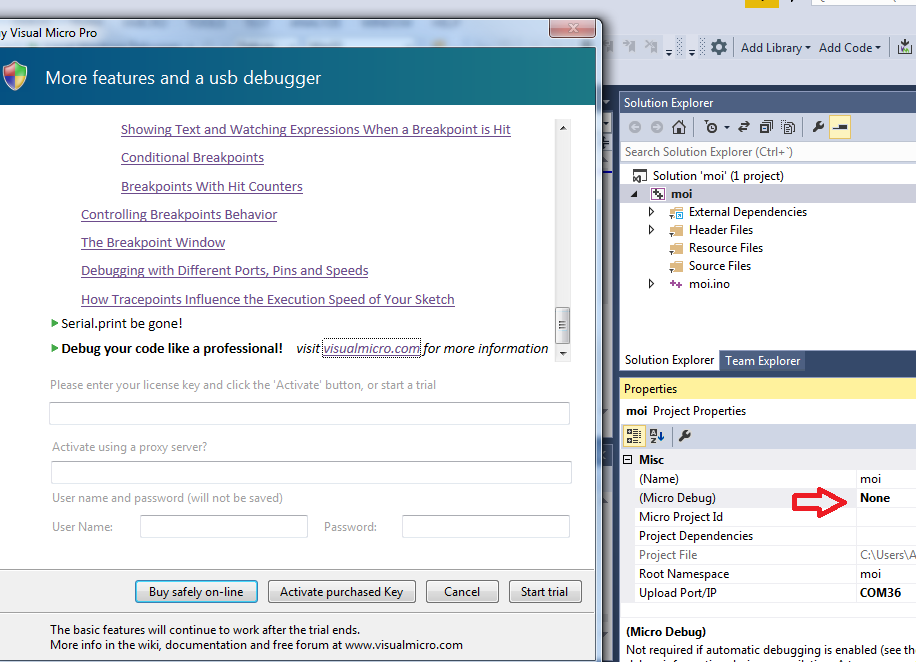
Task: Click the Show All Files icon
Action: [x=788, y=127]
